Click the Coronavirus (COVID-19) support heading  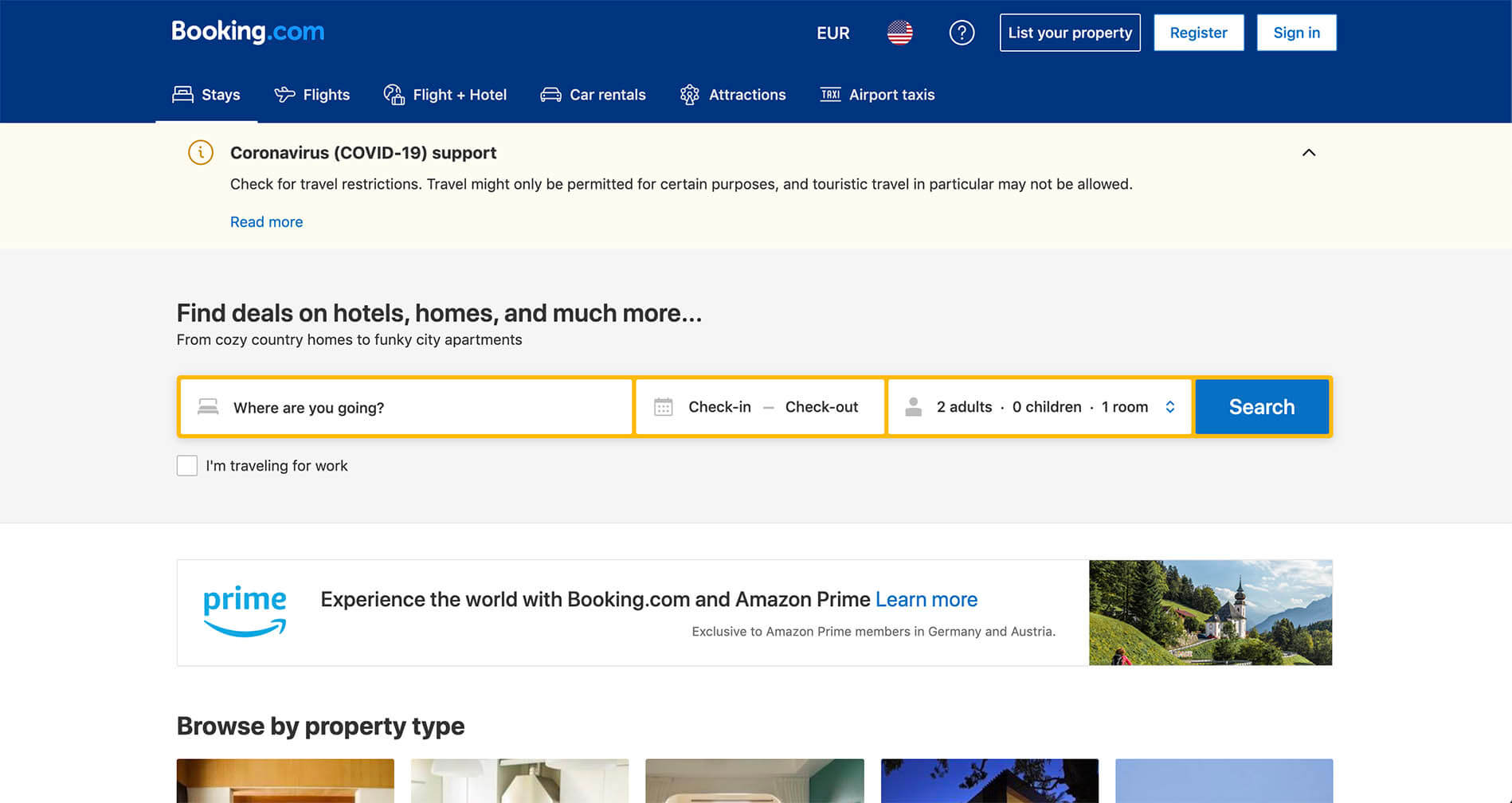[363, 153]
